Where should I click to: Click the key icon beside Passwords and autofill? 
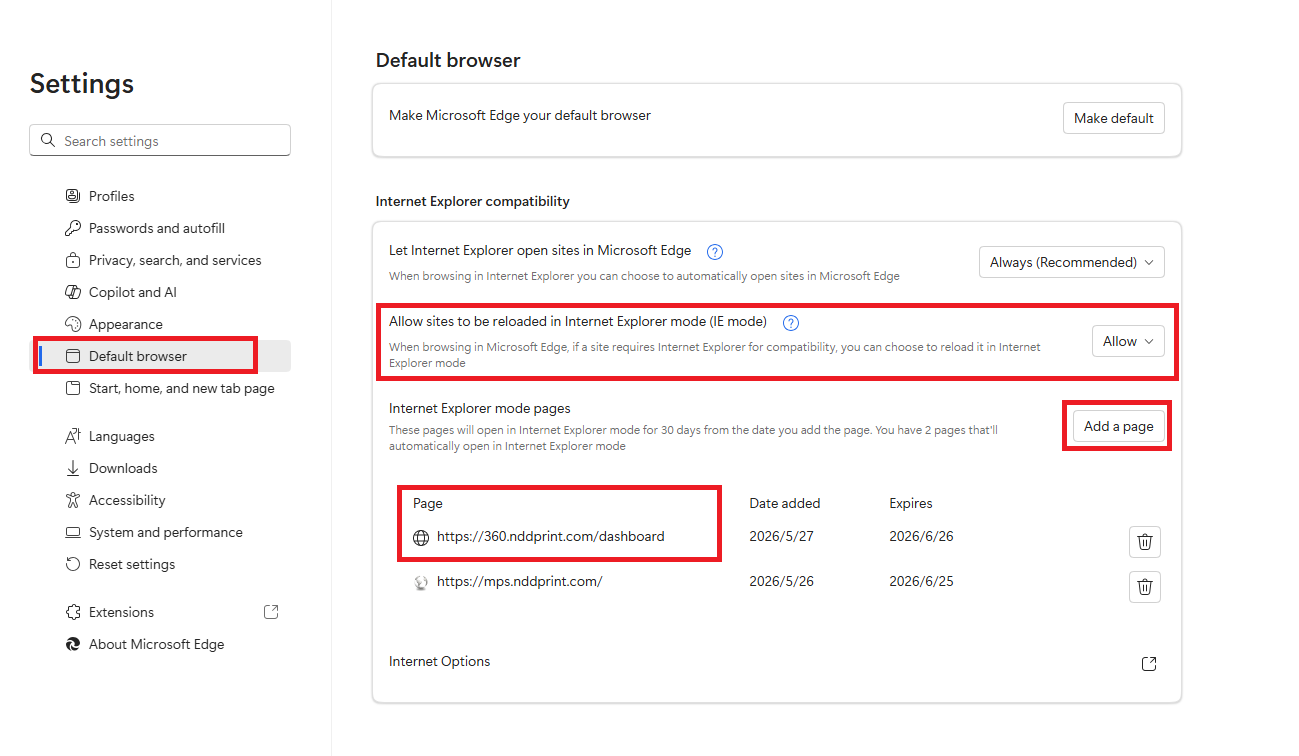(72, 228)
